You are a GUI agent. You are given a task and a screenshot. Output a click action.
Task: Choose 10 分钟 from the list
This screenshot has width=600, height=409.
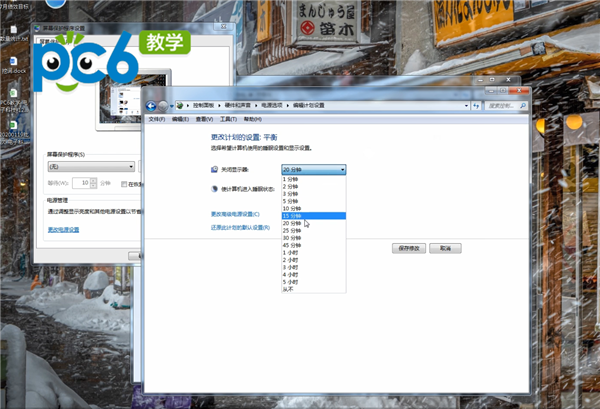click(x=314, y=209)
